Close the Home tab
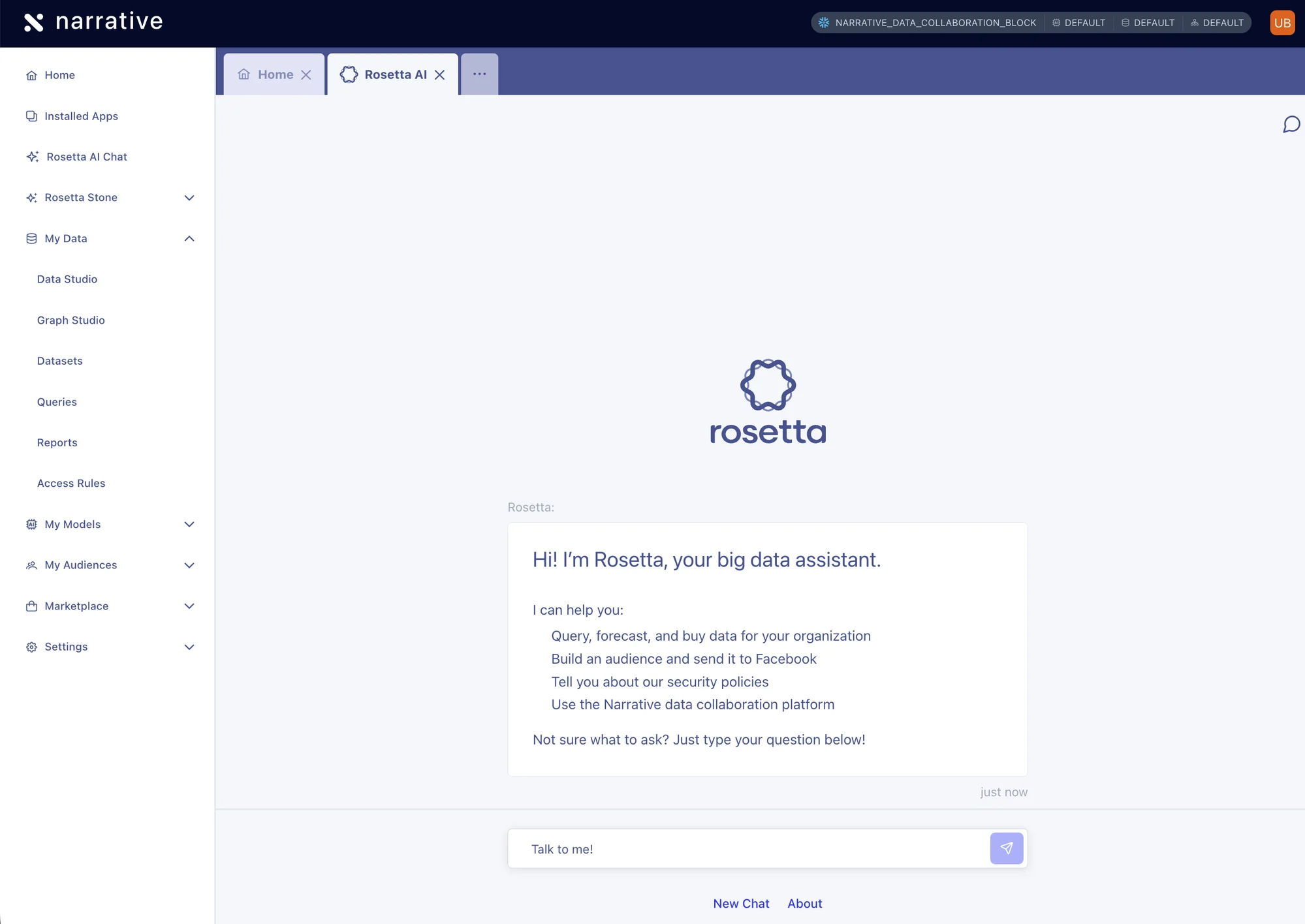Screen dimensions: 1305x924 coord(306,75)
